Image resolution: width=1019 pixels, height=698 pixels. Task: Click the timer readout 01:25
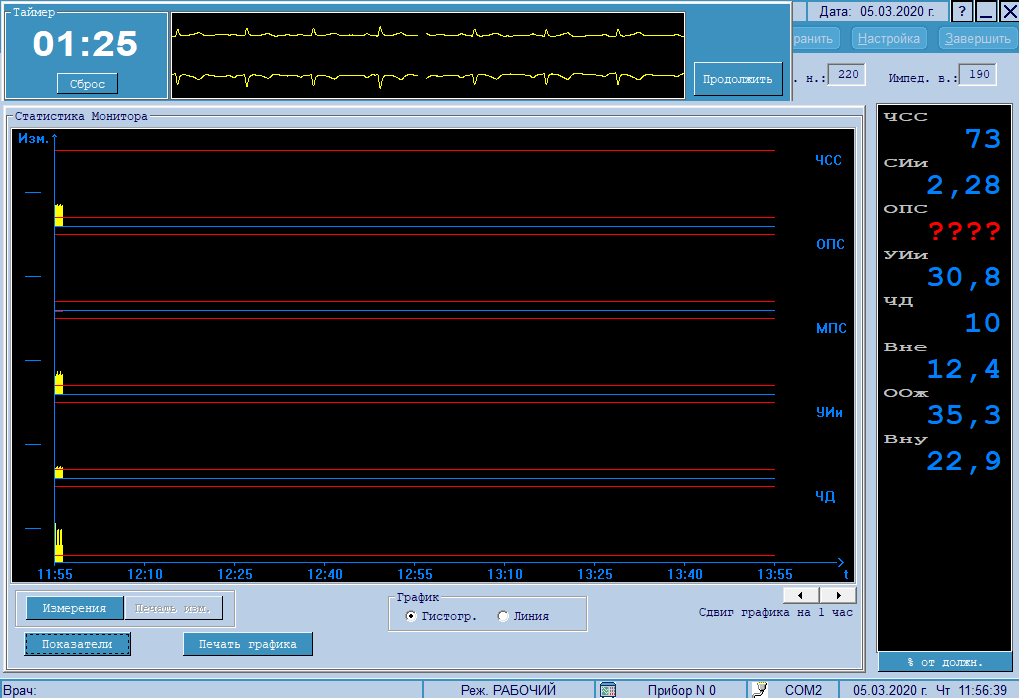point(85,44)
